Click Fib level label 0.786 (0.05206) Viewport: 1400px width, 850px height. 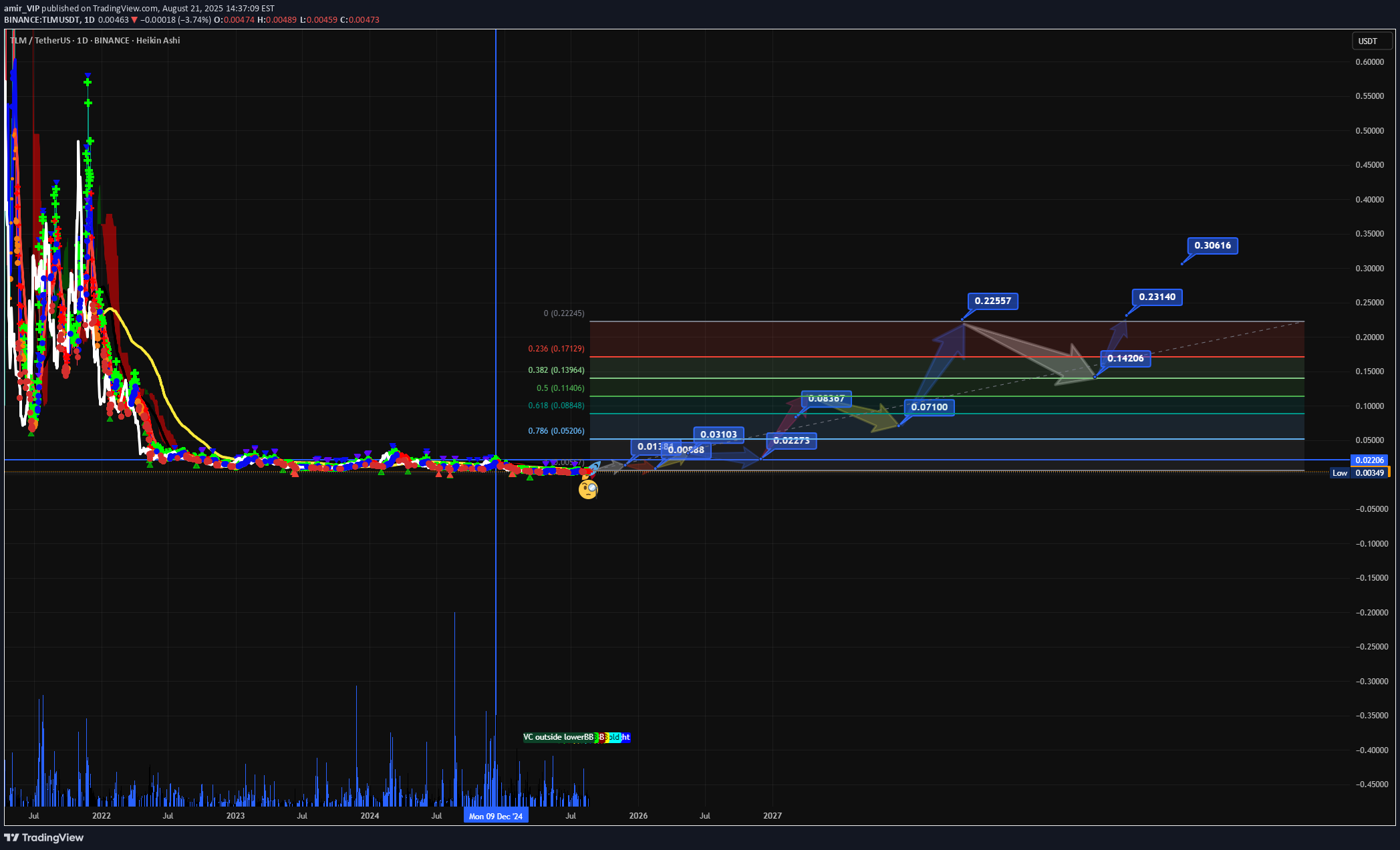coord(556,431)
